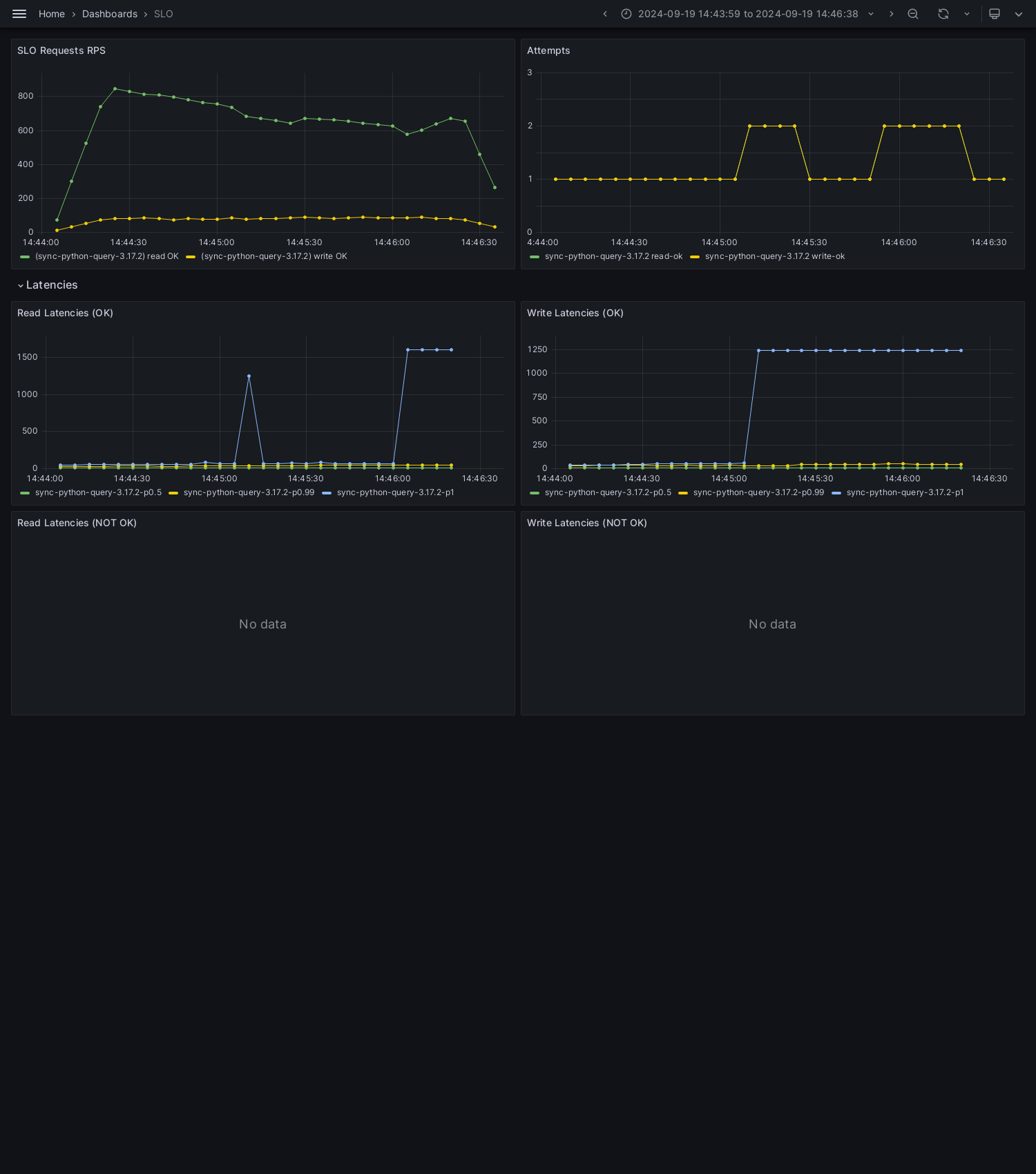Click yellow write-ok swatch in Attempts legend
Image resolution: width=1036 pixels, height=1174 pixels.
[x=695, y=257]
